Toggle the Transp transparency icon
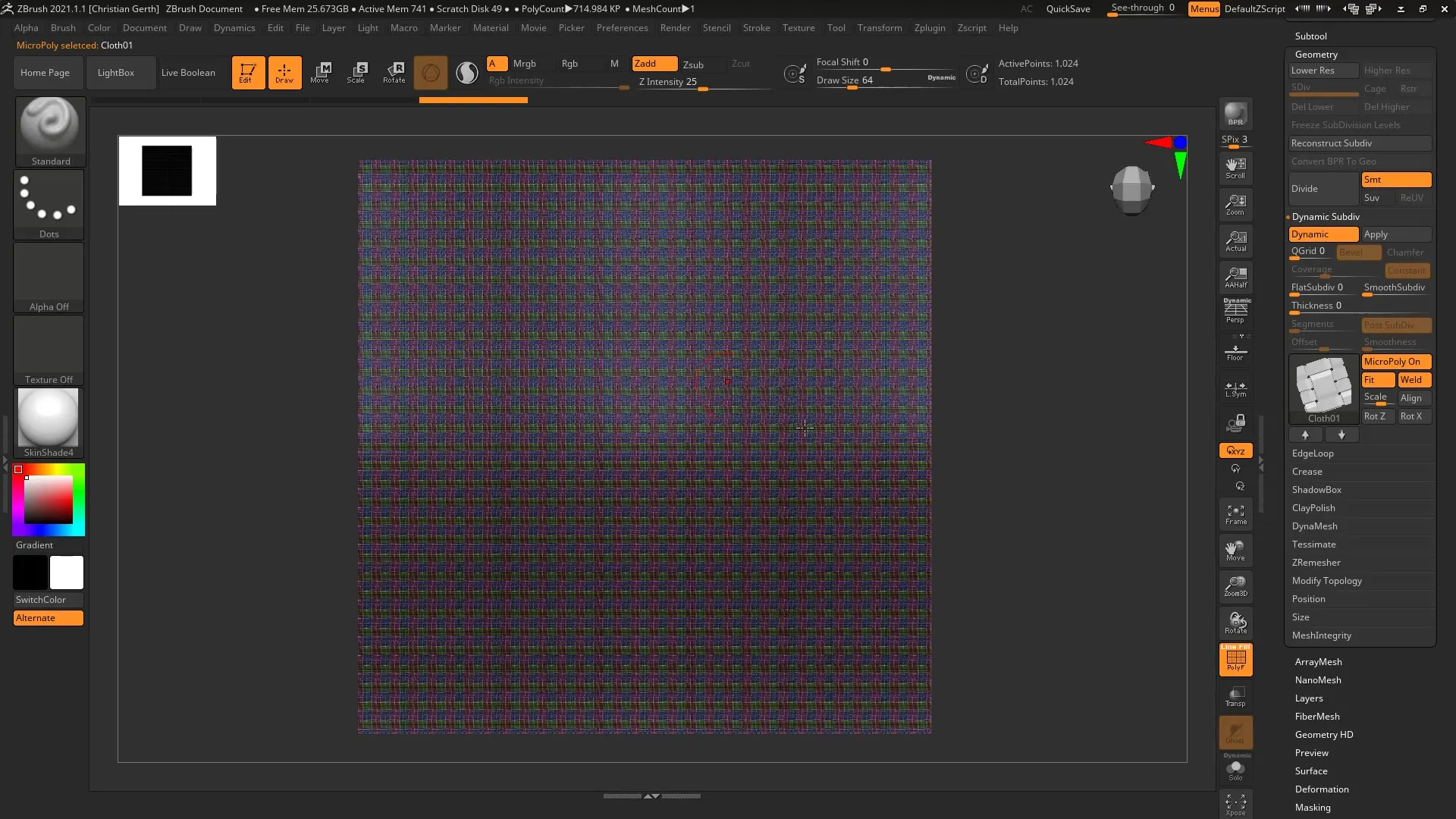The image size is (1456, 819). pyautogui.click(x=1235, y=696)
